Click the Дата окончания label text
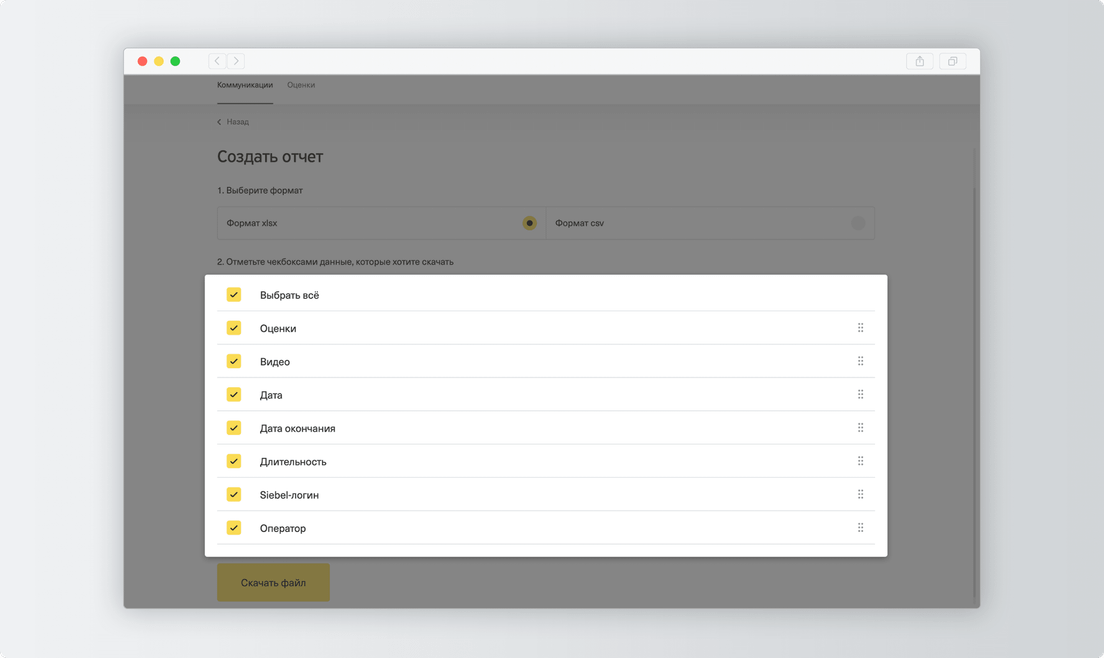 click(x=297, y=429)
